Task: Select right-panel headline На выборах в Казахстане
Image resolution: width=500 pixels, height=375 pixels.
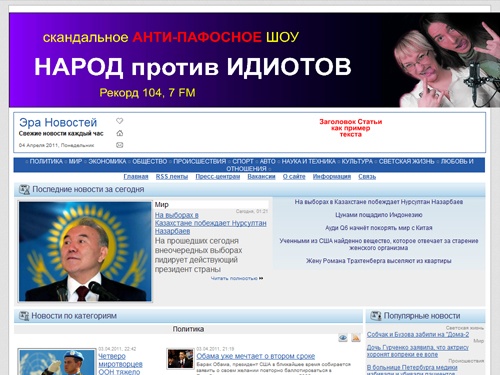Action: click(x=379, y=202)
